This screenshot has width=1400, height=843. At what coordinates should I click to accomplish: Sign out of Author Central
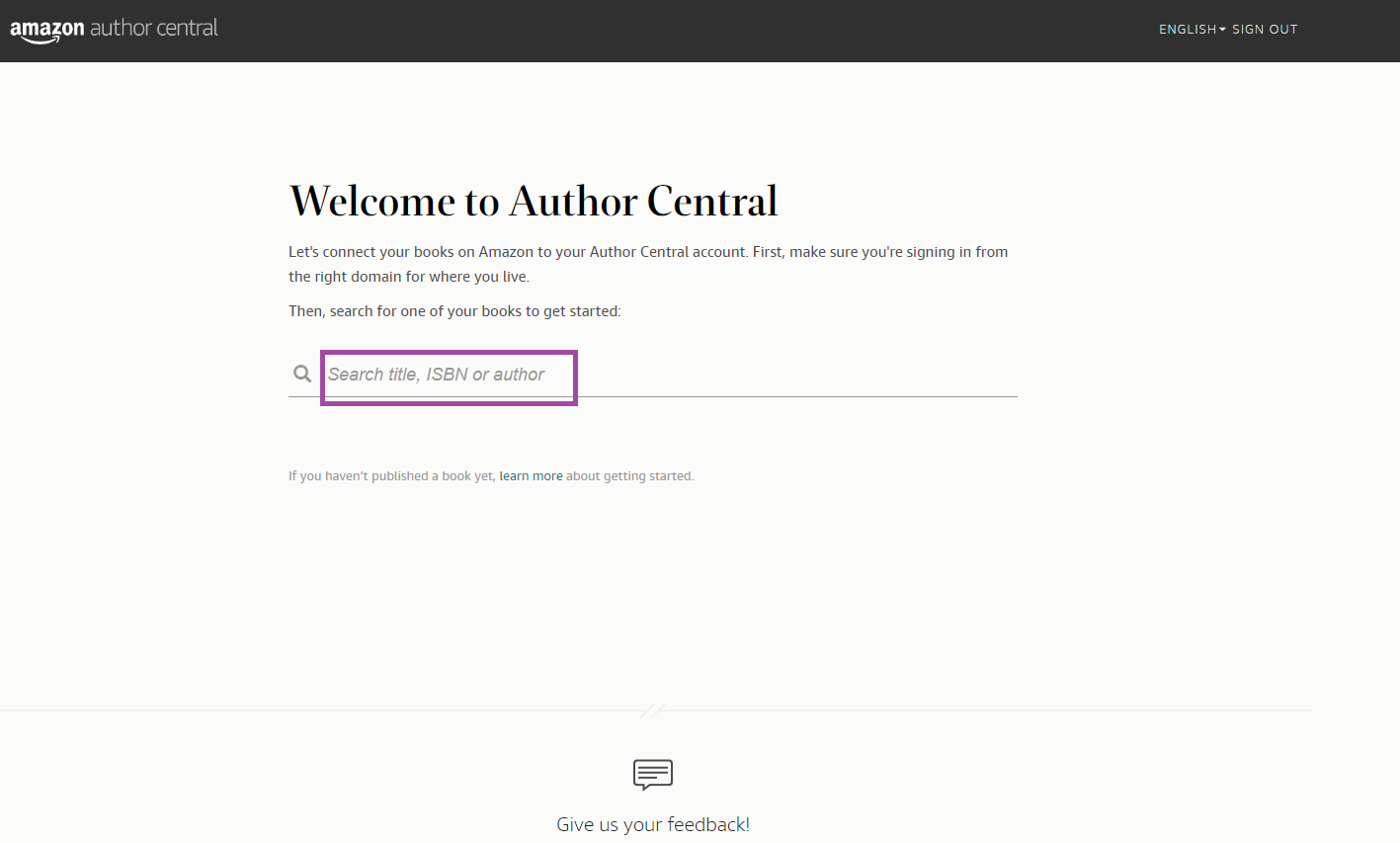[x=1265, y=30]
